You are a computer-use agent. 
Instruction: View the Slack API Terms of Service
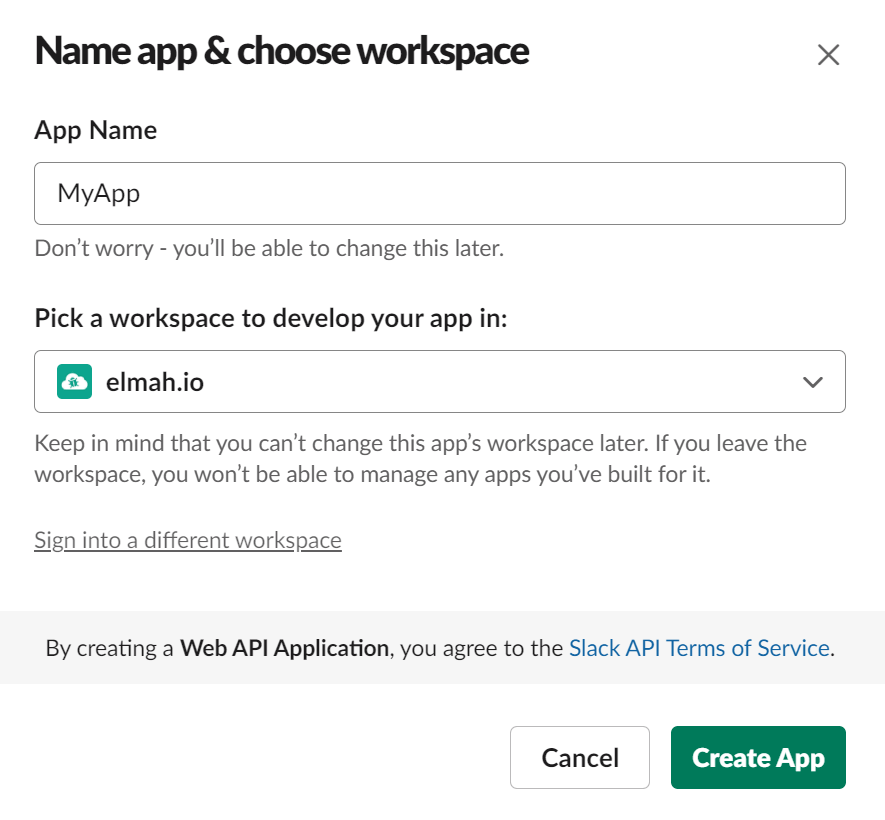(698, 648)
